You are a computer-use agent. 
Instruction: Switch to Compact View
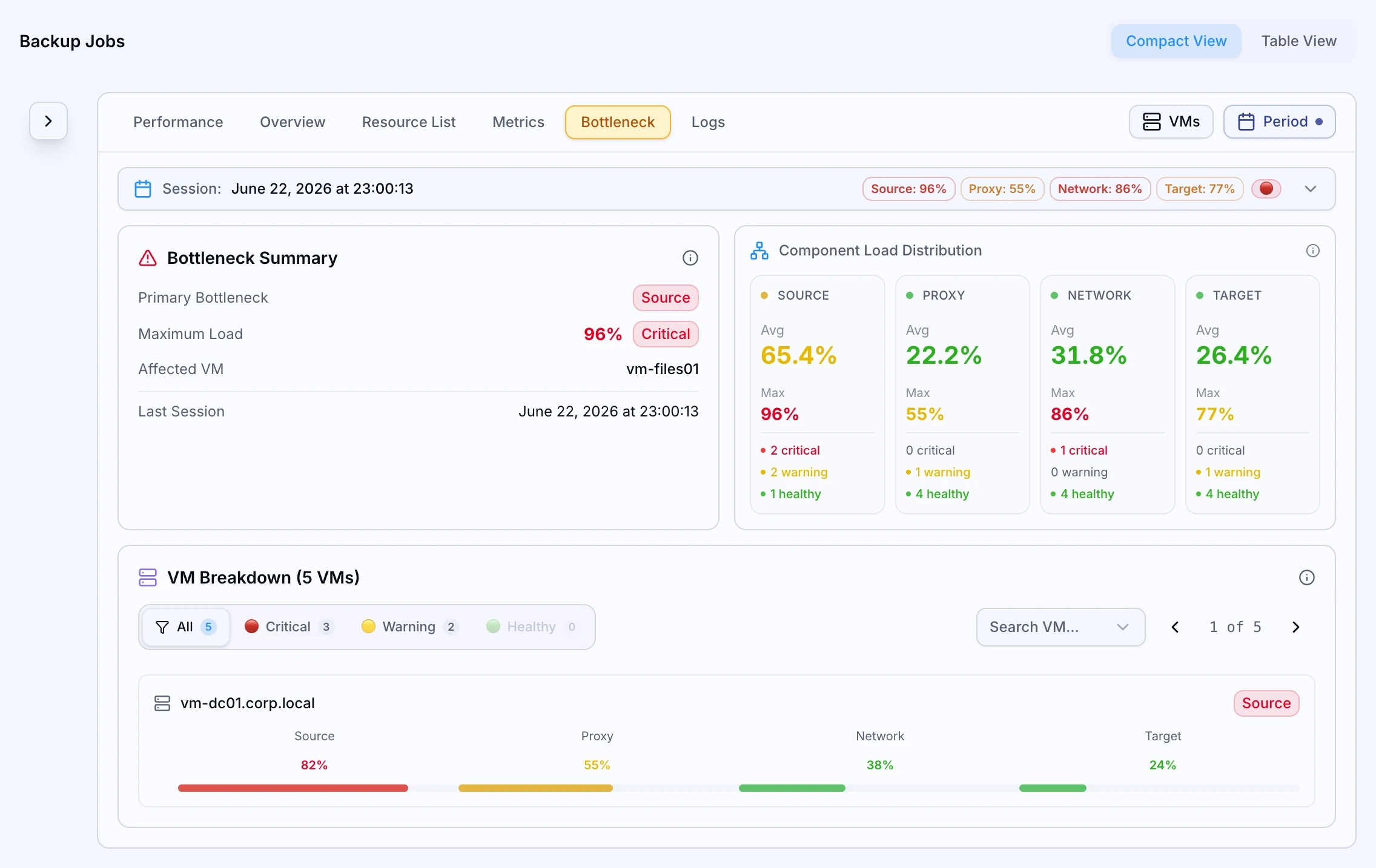click(1176, 41)
